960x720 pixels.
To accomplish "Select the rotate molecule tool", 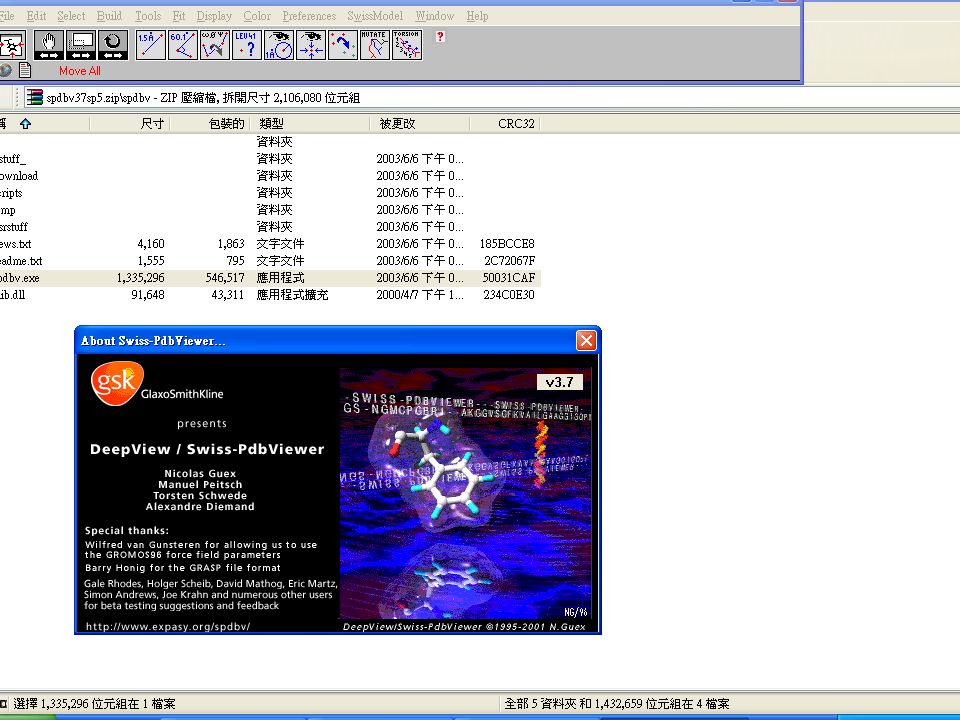I will pos(113,45).
